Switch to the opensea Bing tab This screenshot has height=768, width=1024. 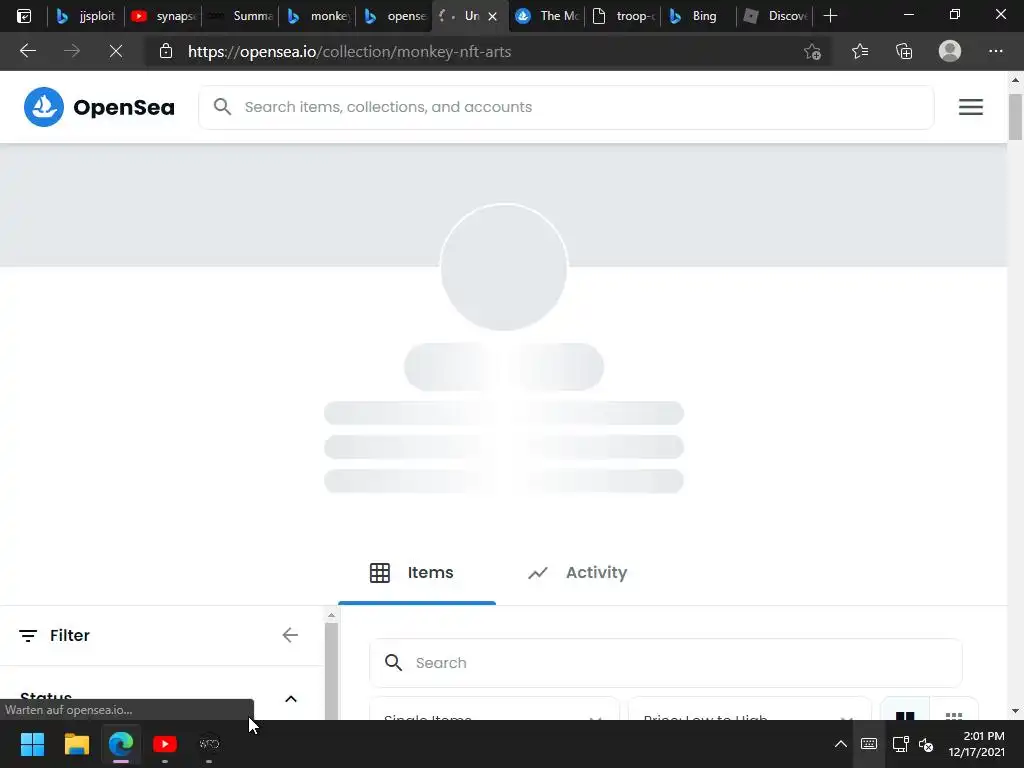(x=394, y=16)
